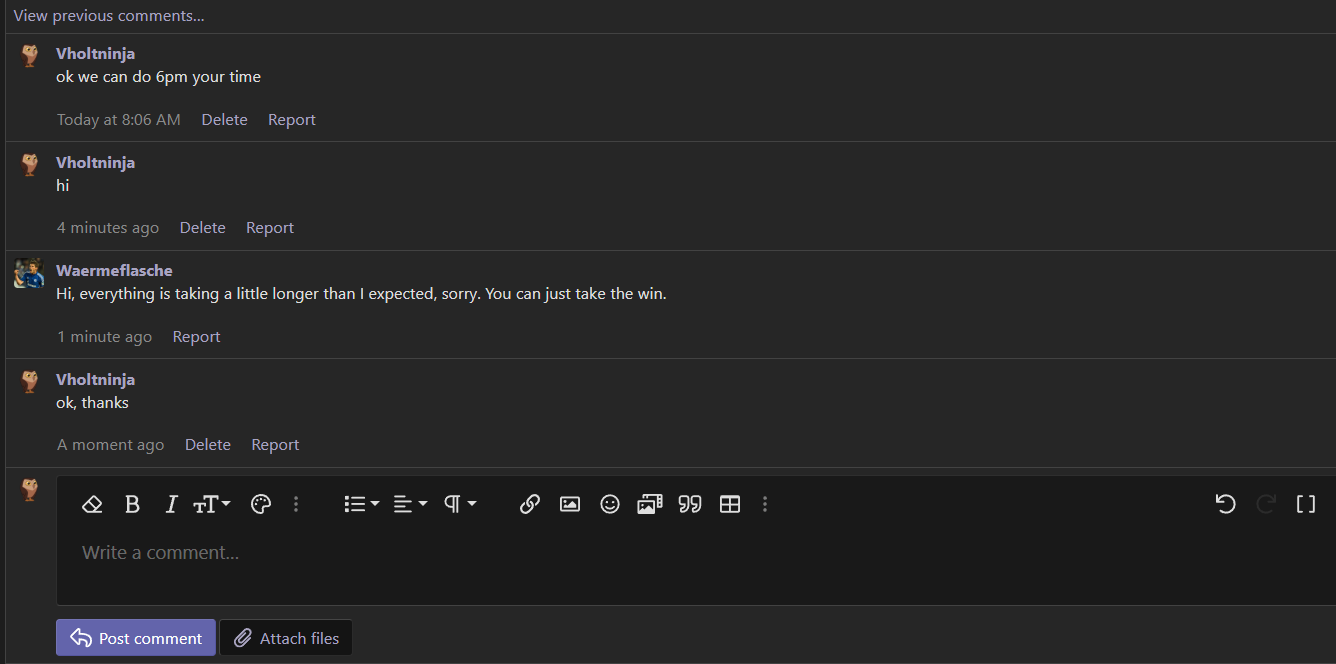The height and width of the screenshot is (664, 1336).
Task: Open more text options menu after palette
Action: point(296,504)
